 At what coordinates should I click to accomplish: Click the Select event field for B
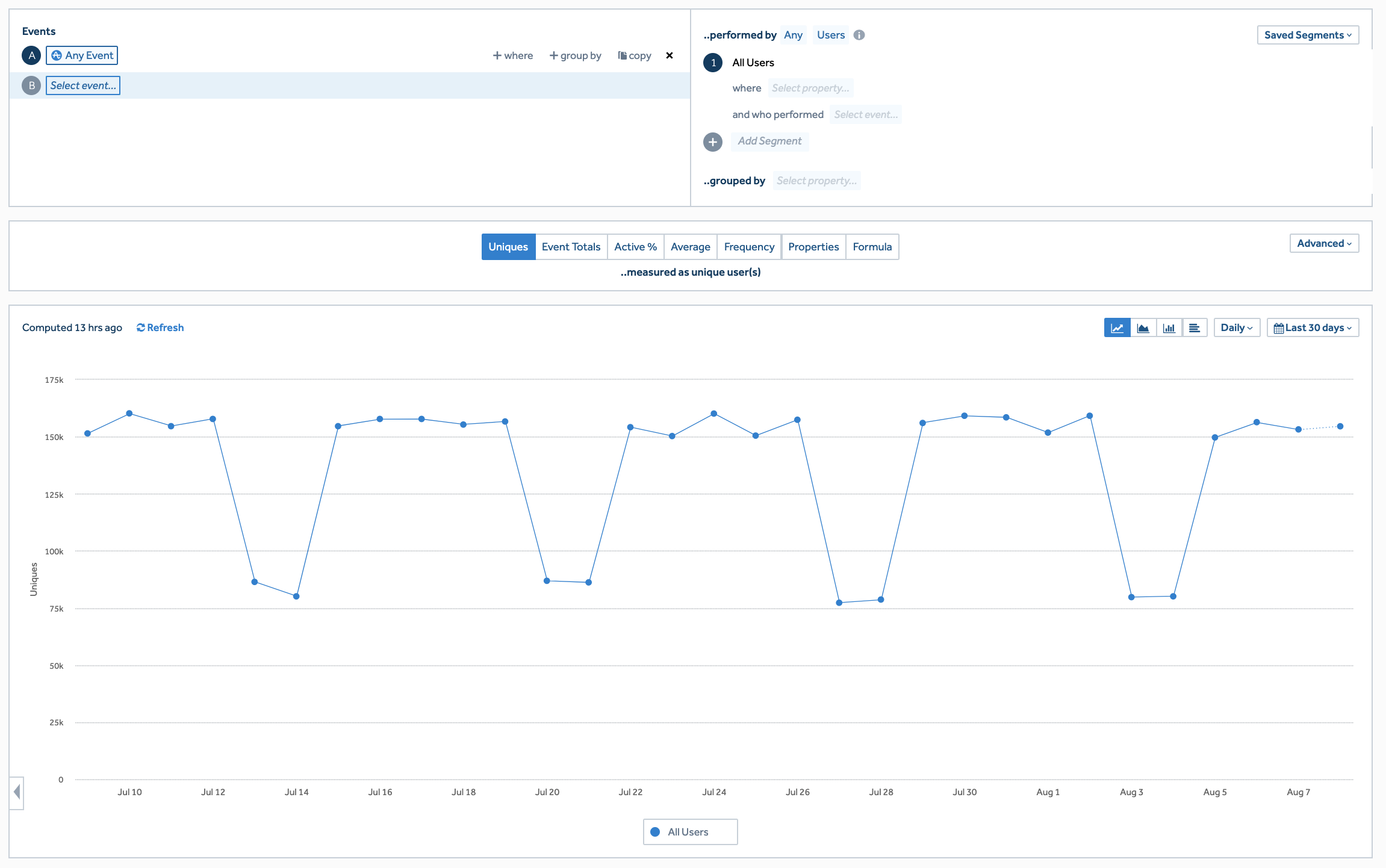(83, 85)
